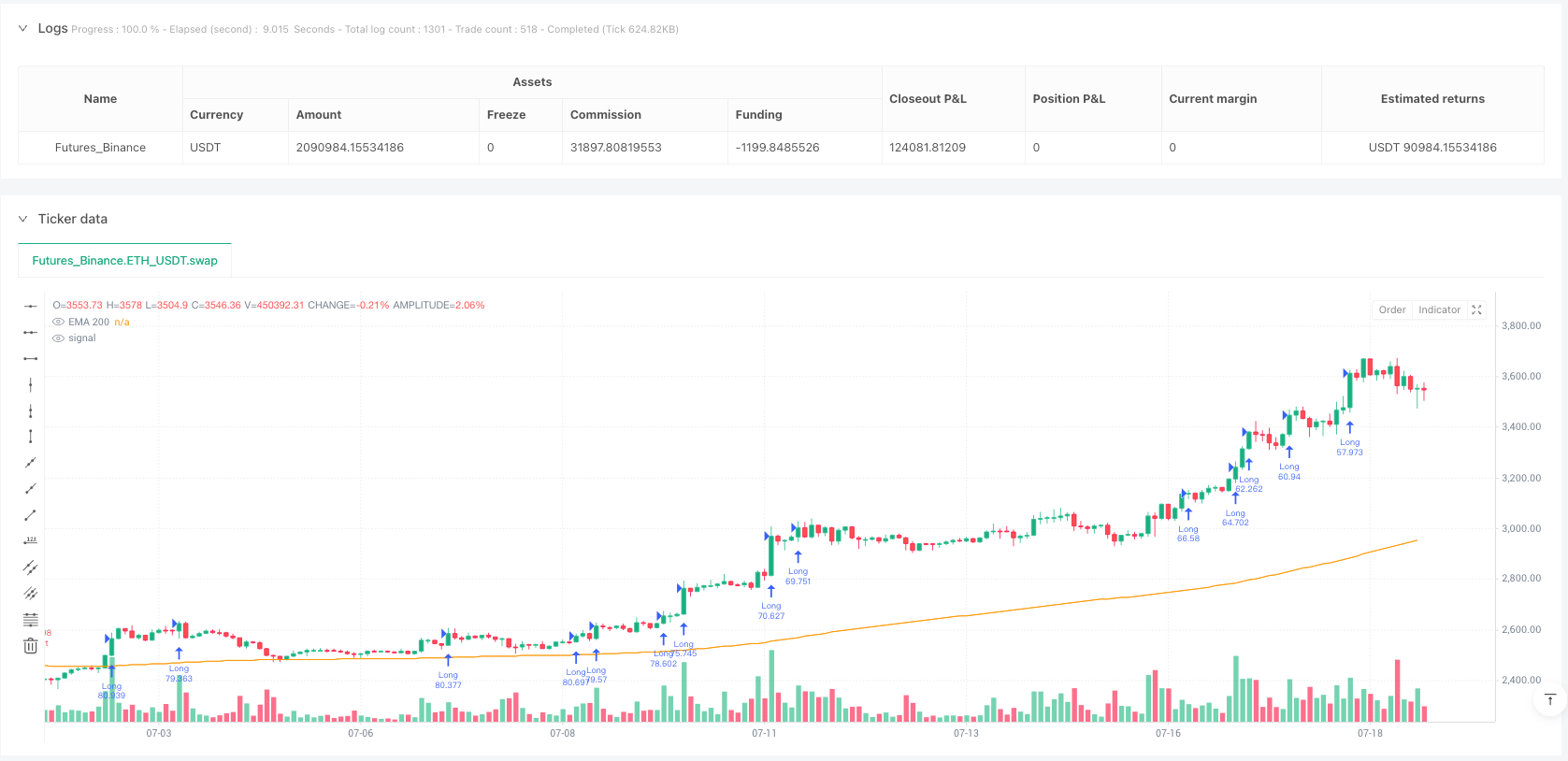Pick the price line tool with 123 label
Viewport: 1568px width, 761px height.
pos(31,540)
